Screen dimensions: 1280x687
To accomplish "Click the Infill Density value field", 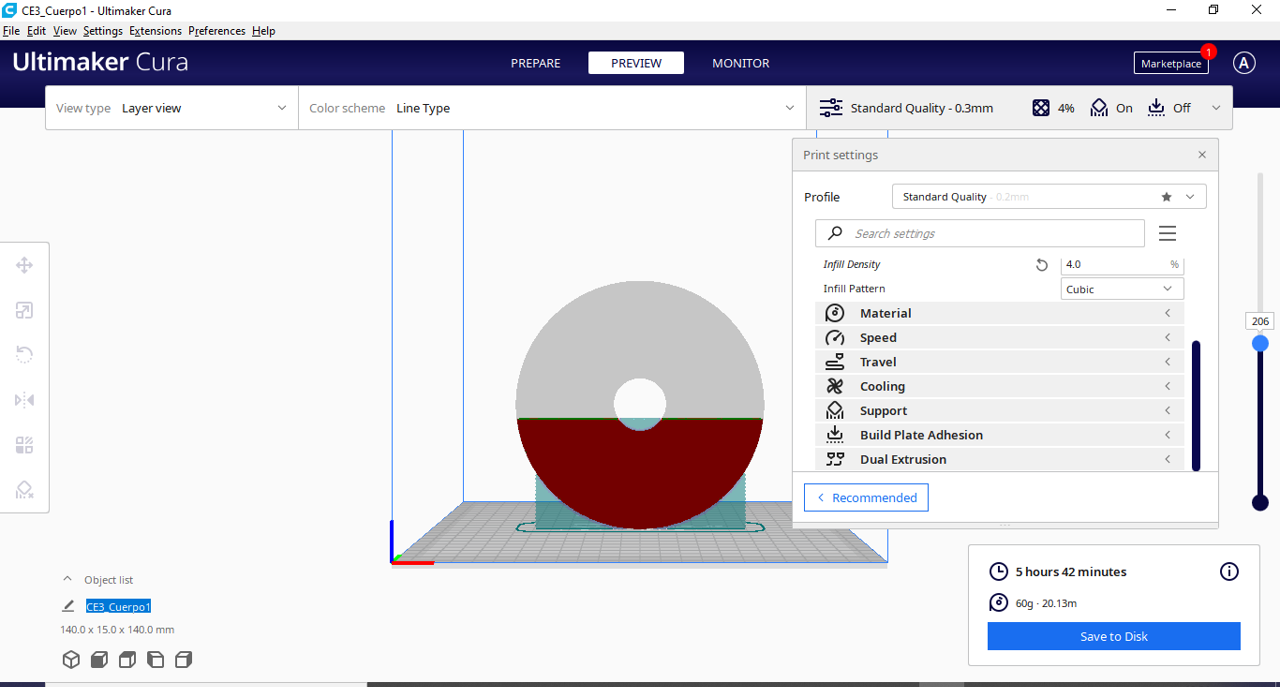I will 1122,265.
